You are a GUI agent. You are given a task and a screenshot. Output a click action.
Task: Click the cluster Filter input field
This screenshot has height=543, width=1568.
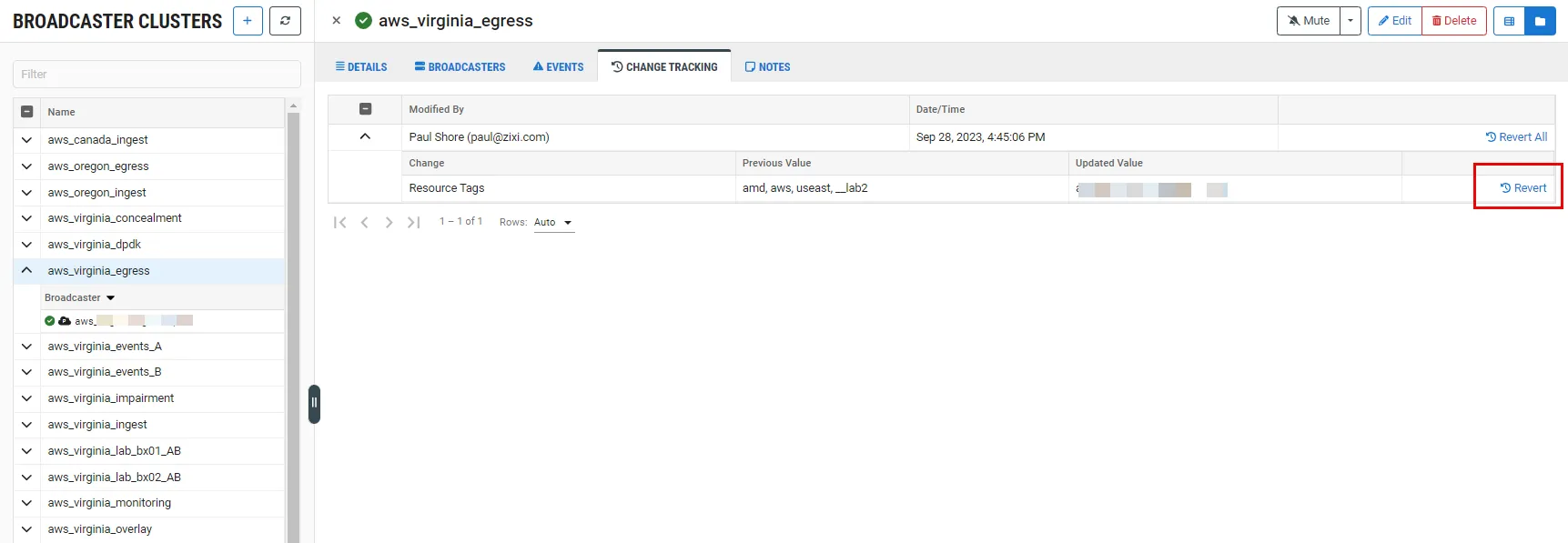[157, 75]
